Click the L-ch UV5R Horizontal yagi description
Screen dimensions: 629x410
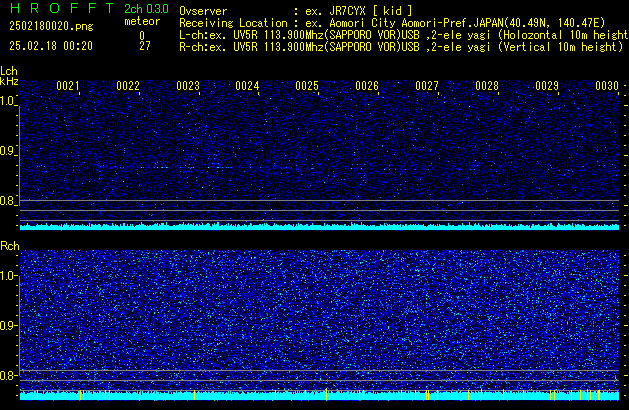[404, 35]
